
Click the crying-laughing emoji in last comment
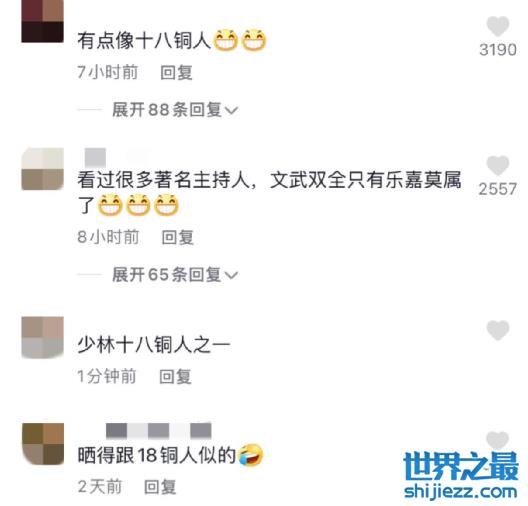pyautogui.click(x=250, y=456)
